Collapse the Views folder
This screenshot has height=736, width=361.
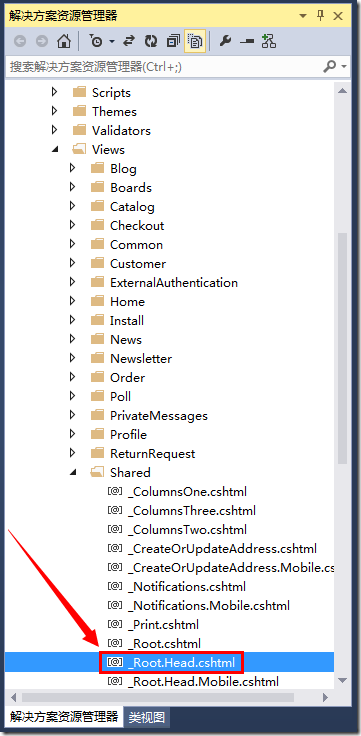click(55, 150)
